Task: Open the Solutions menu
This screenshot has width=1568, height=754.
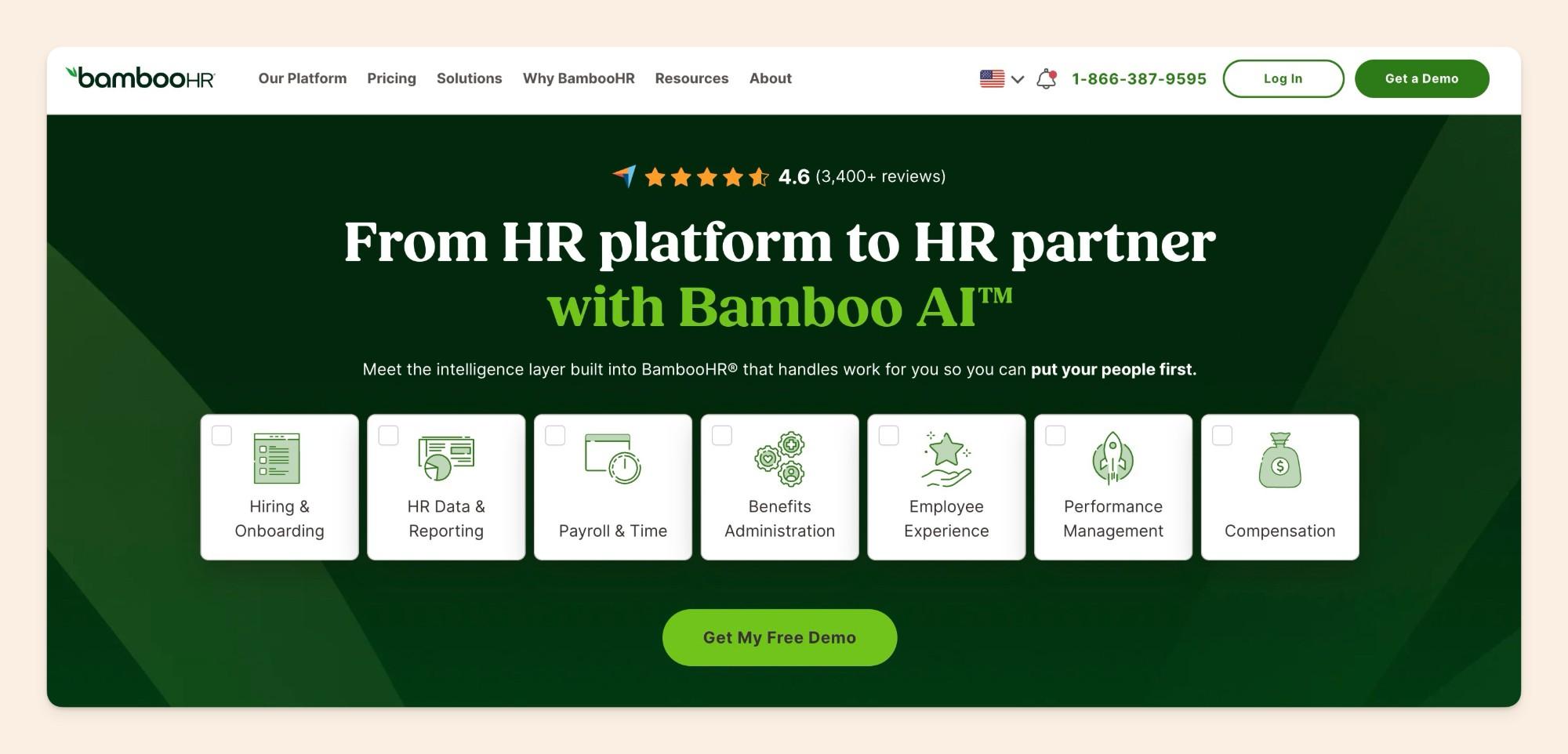Action: pos(469,78)
